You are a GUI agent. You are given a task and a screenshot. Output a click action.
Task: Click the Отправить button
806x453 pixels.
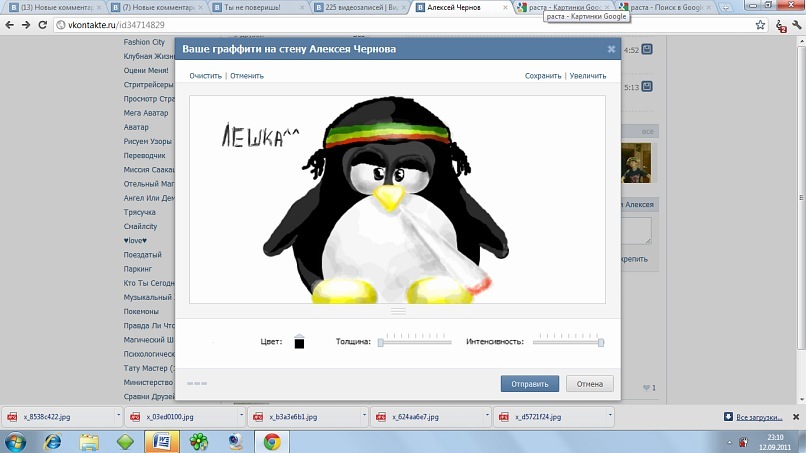[x=529, y=384]
